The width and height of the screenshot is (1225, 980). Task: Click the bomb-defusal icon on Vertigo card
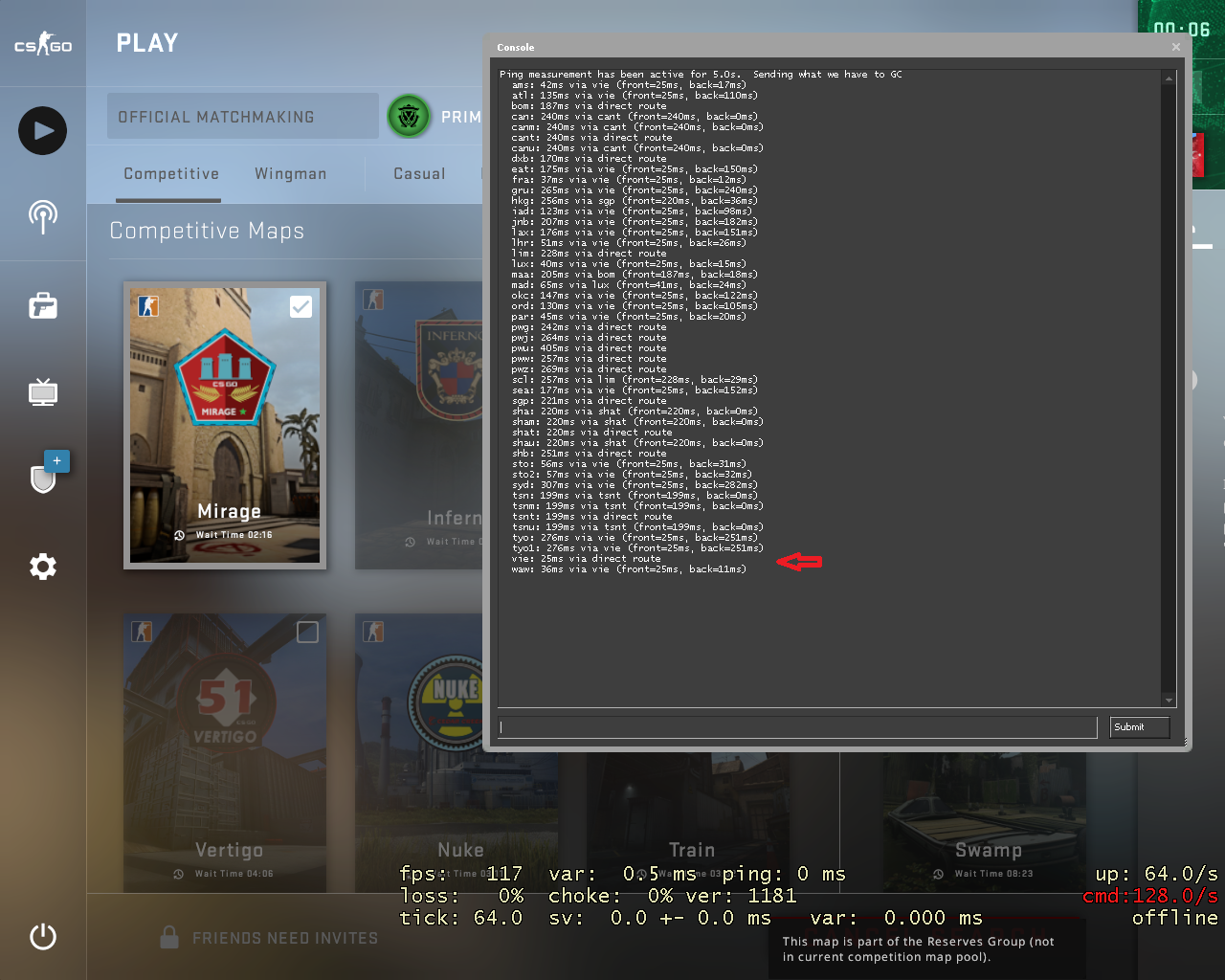coord(142,632)
